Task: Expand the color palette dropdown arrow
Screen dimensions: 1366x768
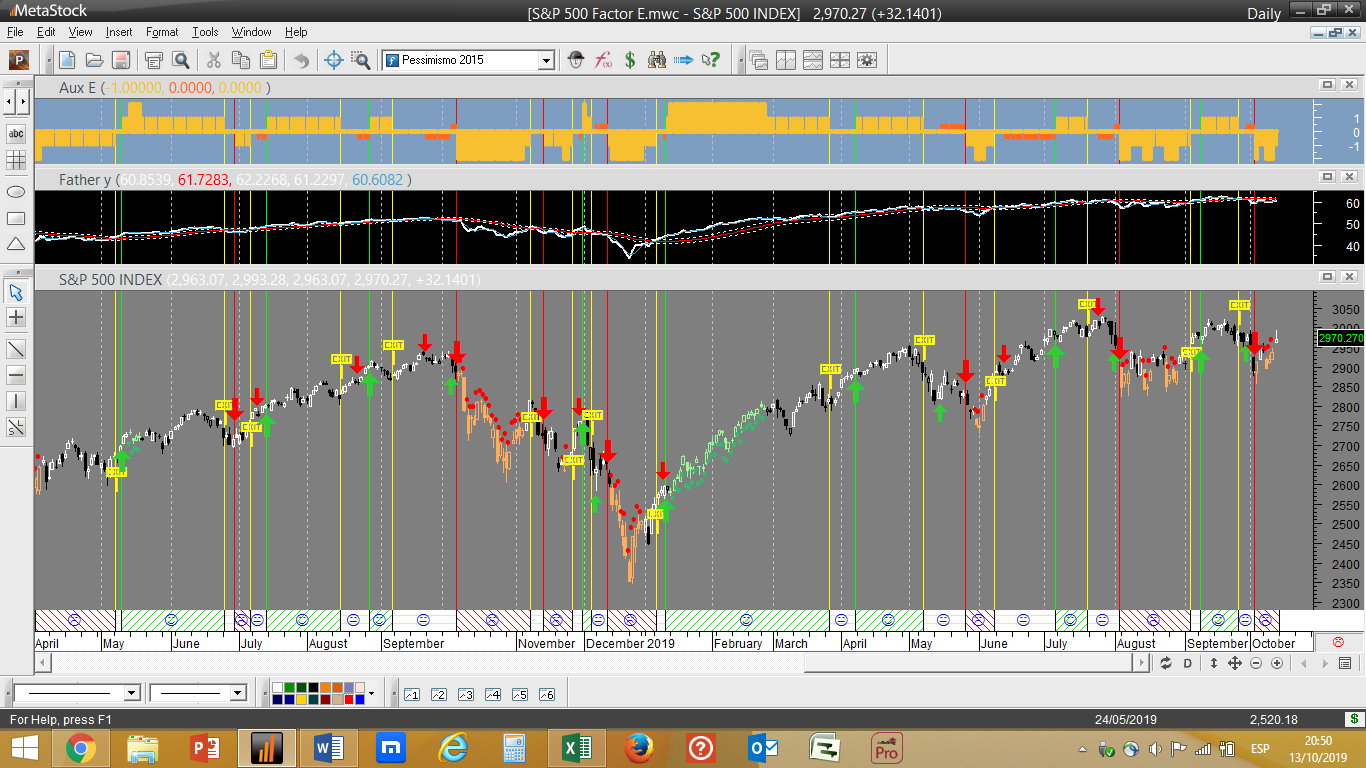Action: pyautogui.click(x=371, y=693)
